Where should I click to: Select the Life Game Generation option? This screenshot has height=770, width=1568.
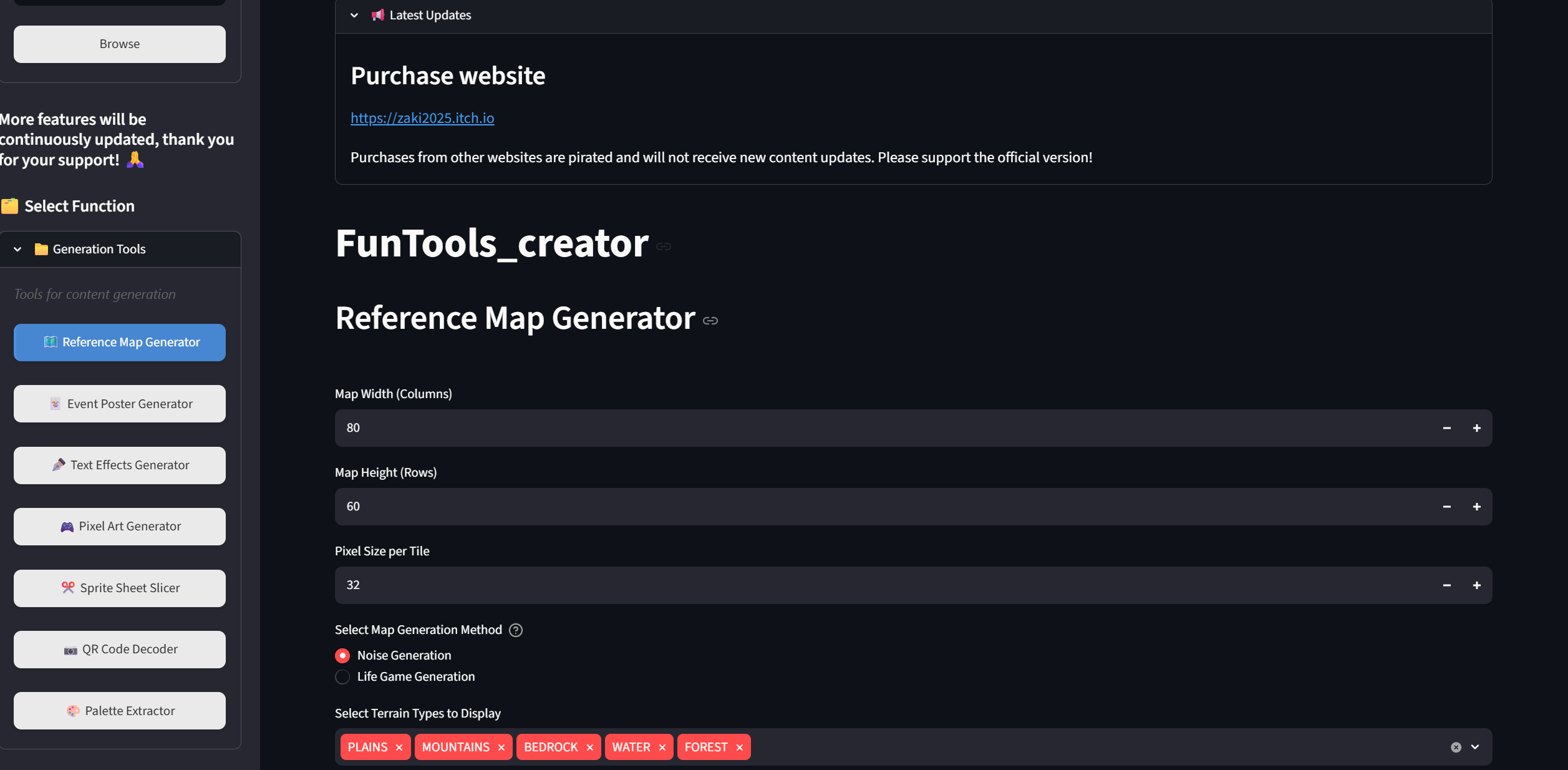tap(342, 677)
